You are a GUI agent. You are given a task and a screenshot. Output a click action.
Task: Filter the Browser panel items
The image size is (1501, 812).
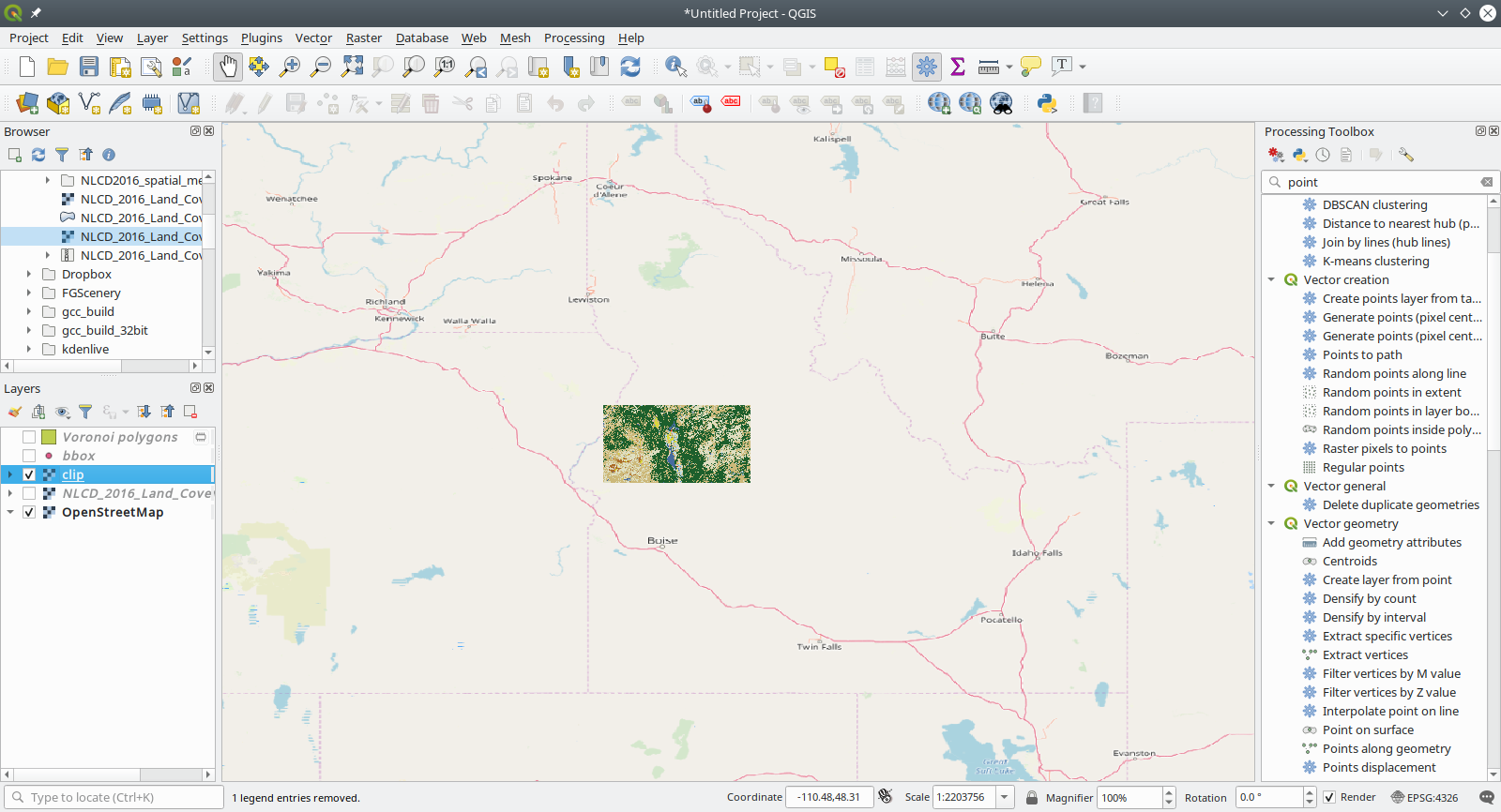[x=62, y=155]
